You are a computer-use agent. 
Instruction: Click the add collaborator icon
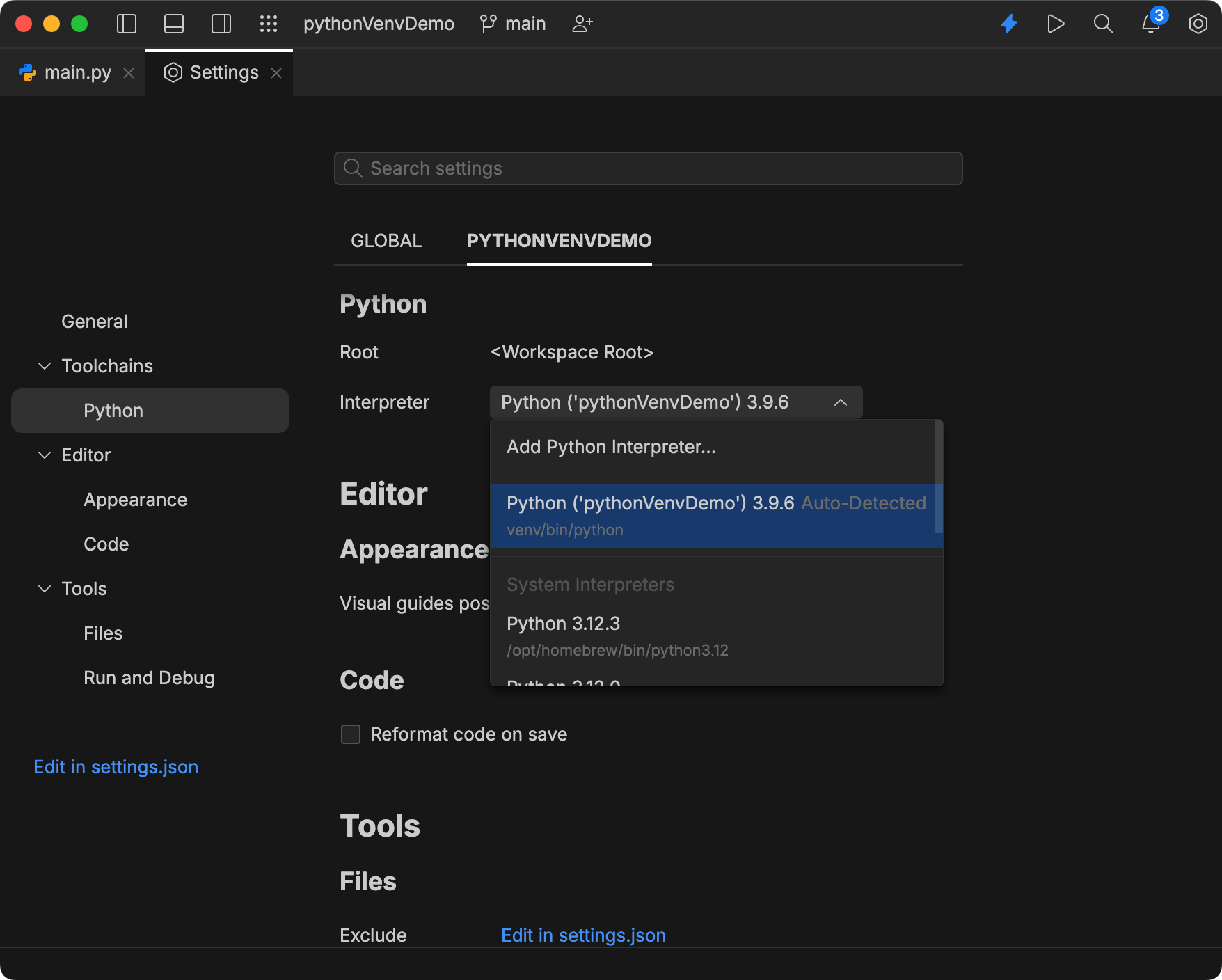(582, 24)
